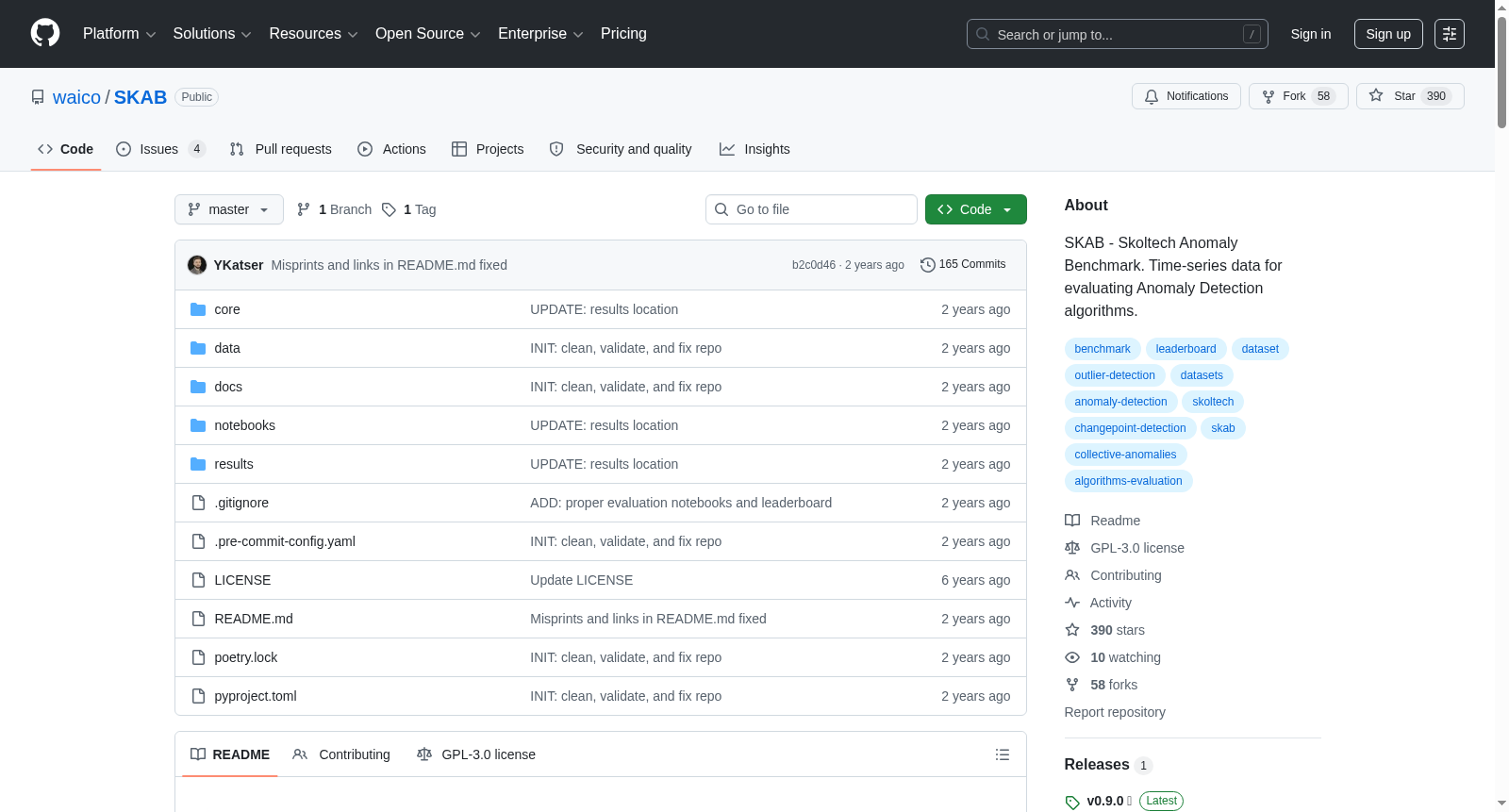Switch to the Pull requests tab

[x=281, y=149]
